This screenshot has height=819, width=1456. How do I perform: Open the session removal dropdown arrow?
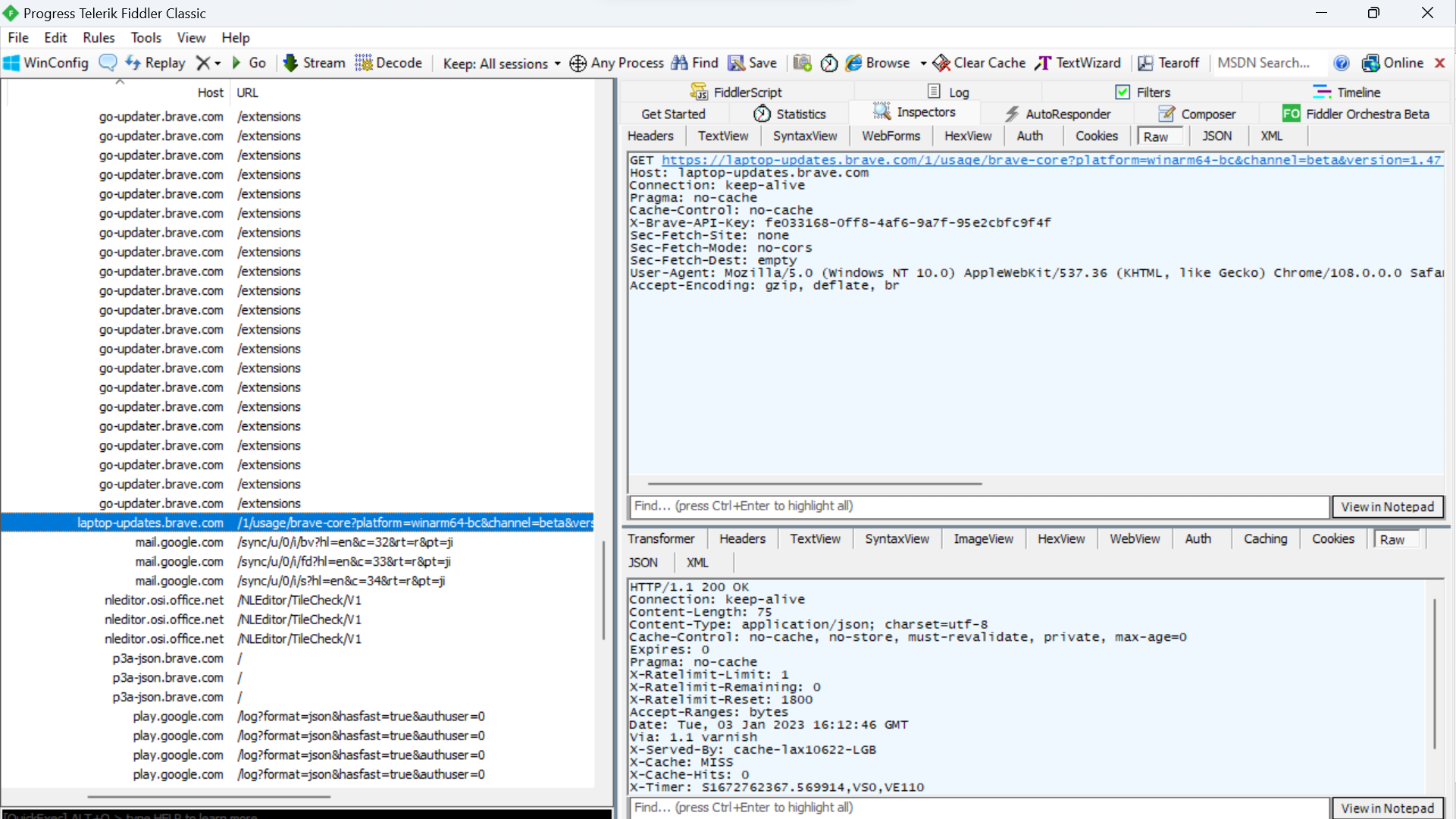pos(217,64)
